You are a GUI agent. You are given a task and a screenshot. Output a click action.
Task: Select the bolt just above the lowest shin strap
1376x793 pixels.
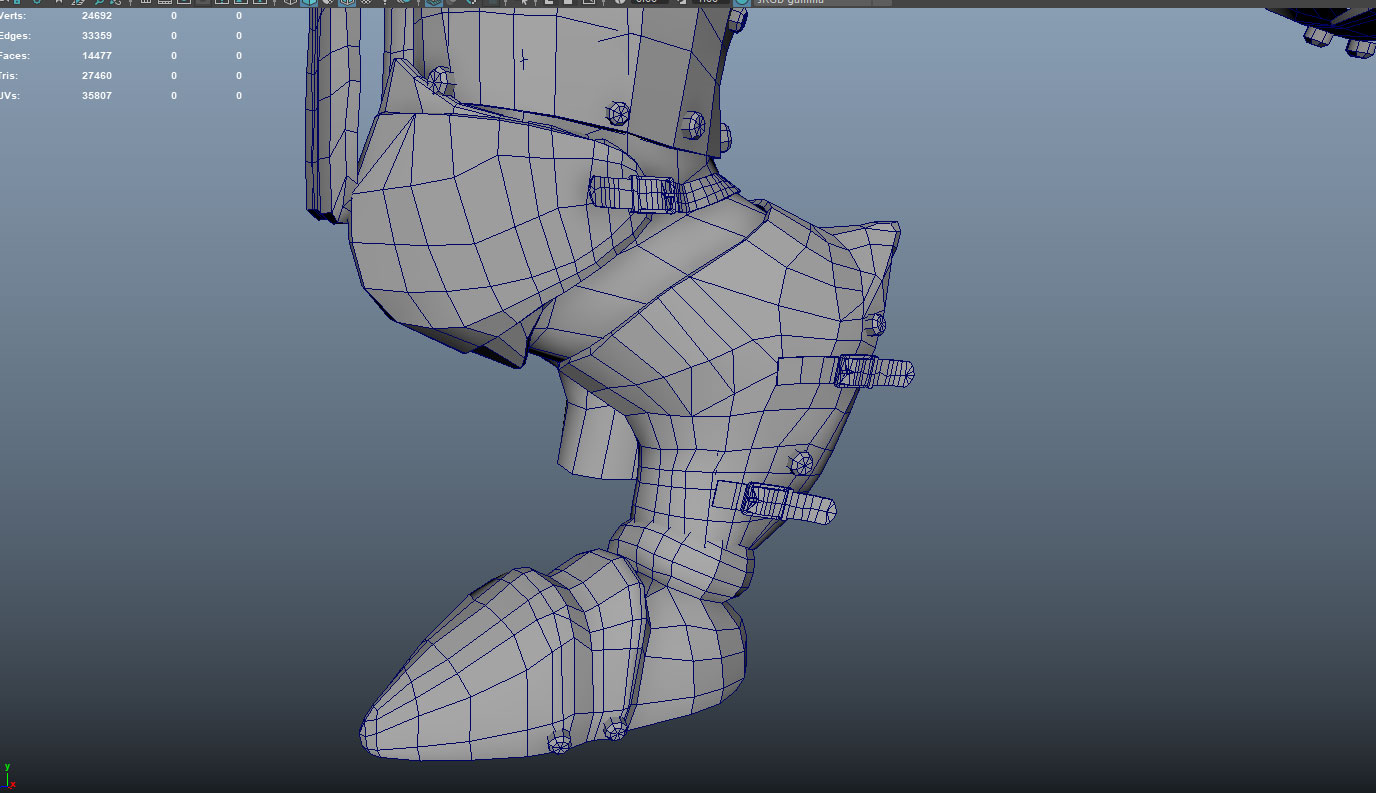801,462
